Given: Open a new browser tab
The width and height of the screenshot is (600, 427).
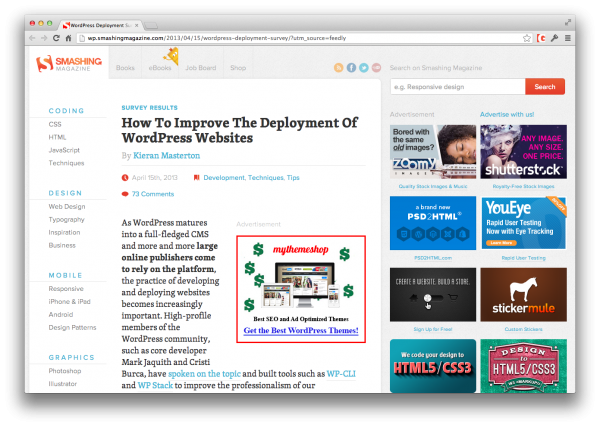Looking at the screenshot, I should pos(151,26).
